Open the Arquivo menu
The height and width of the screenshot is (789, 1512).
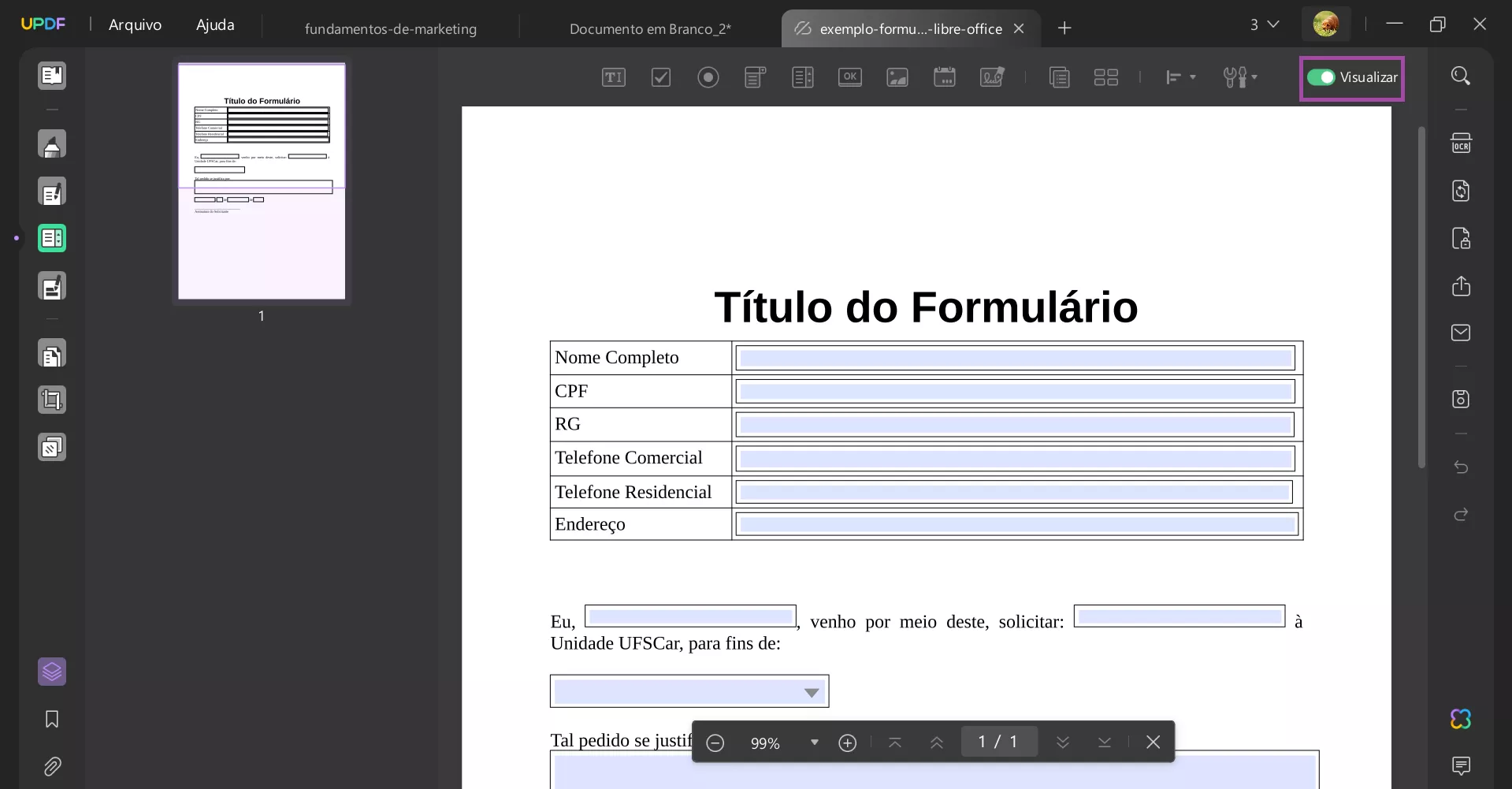click(135, 24)
